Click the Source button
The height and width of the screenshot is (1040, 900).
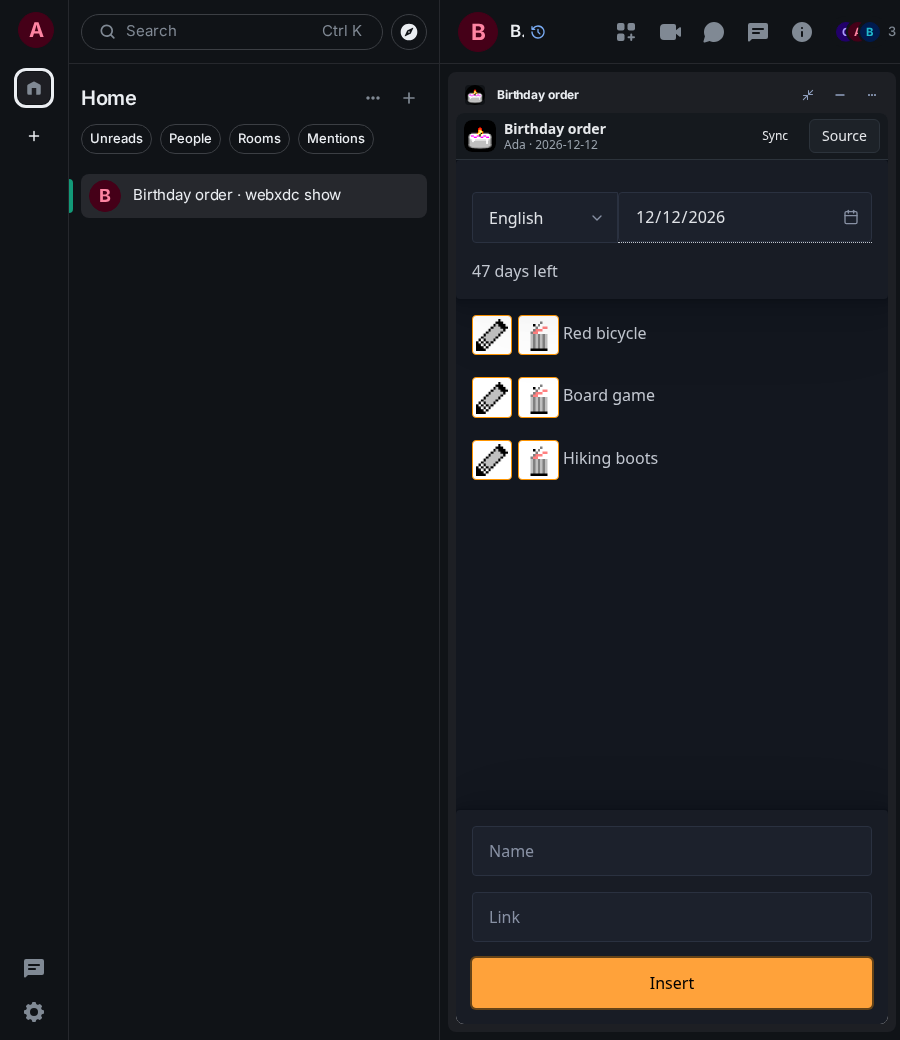pos(844,136)
